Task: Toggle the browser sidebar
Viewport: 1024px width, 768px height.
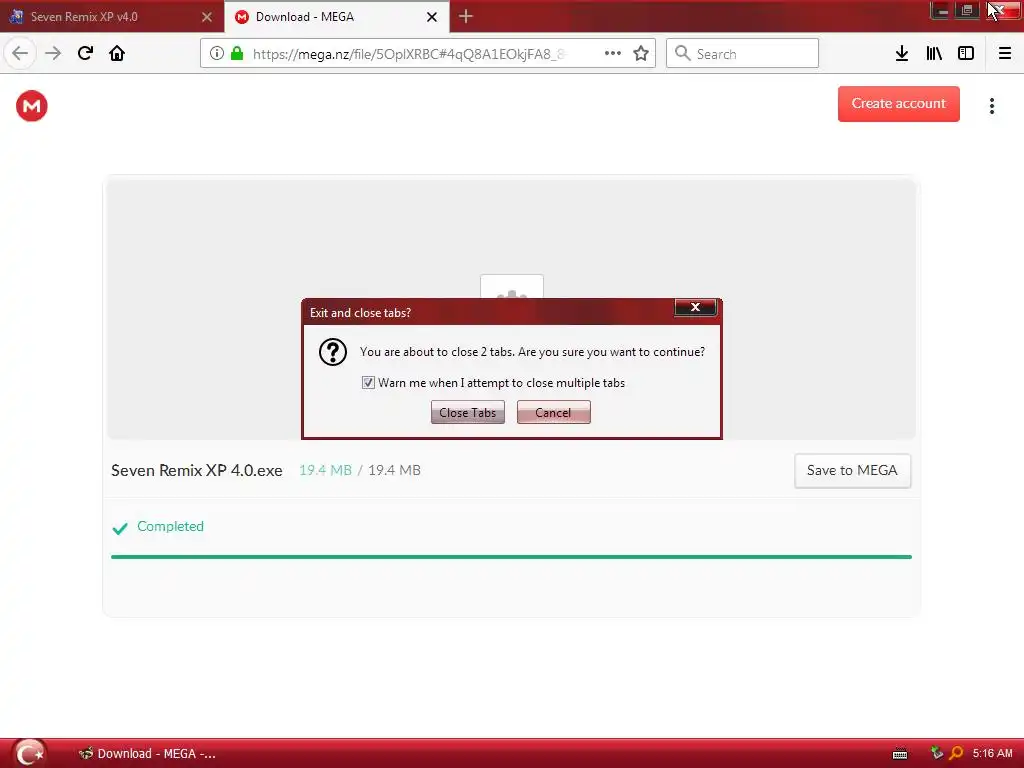Action: 966,54
